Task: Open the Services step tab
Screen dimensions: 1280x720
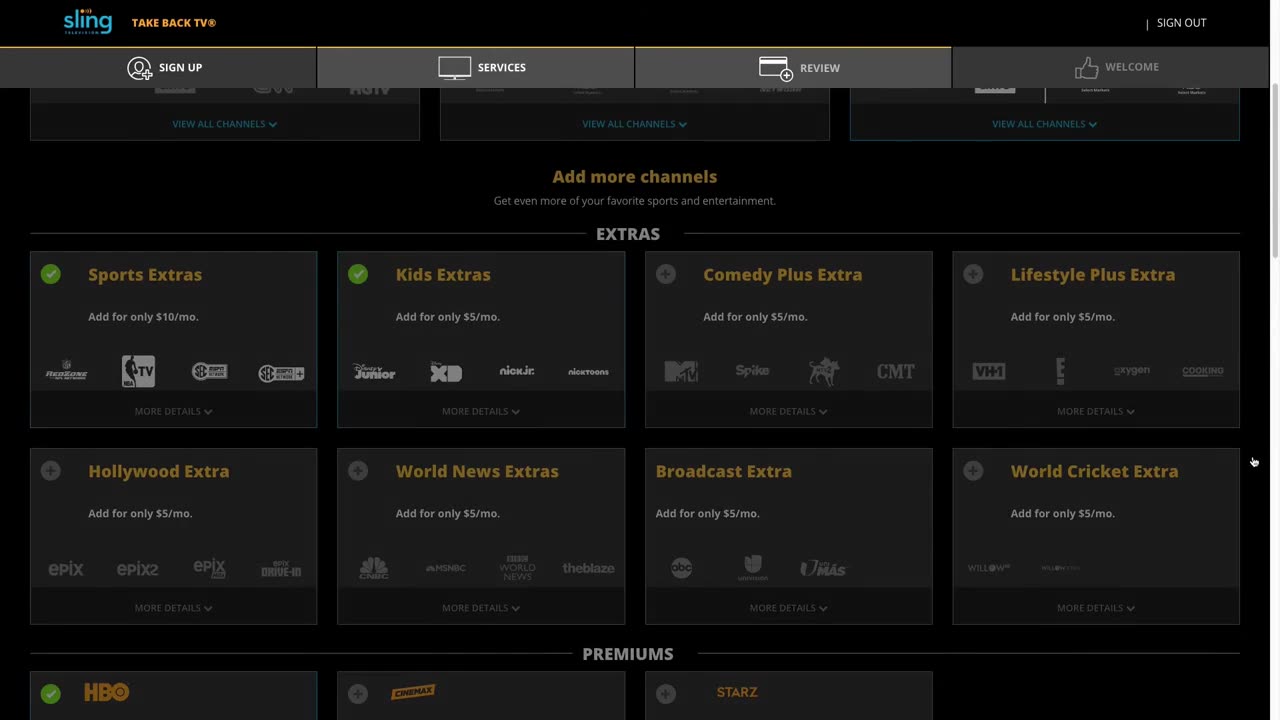Action: coord(476,67)
